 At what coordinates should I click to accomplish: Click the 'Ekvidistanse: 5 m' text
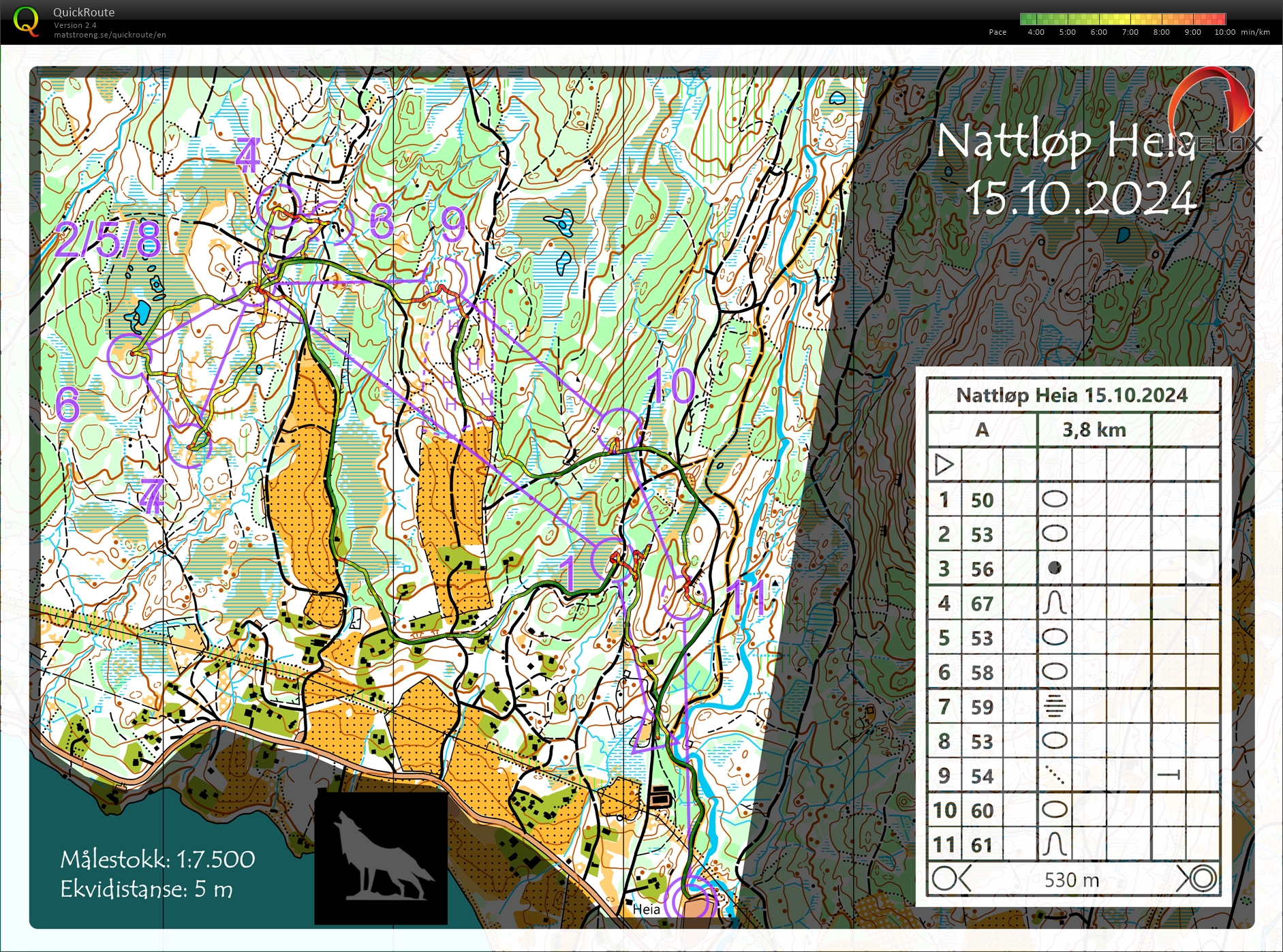coord(146,889)
